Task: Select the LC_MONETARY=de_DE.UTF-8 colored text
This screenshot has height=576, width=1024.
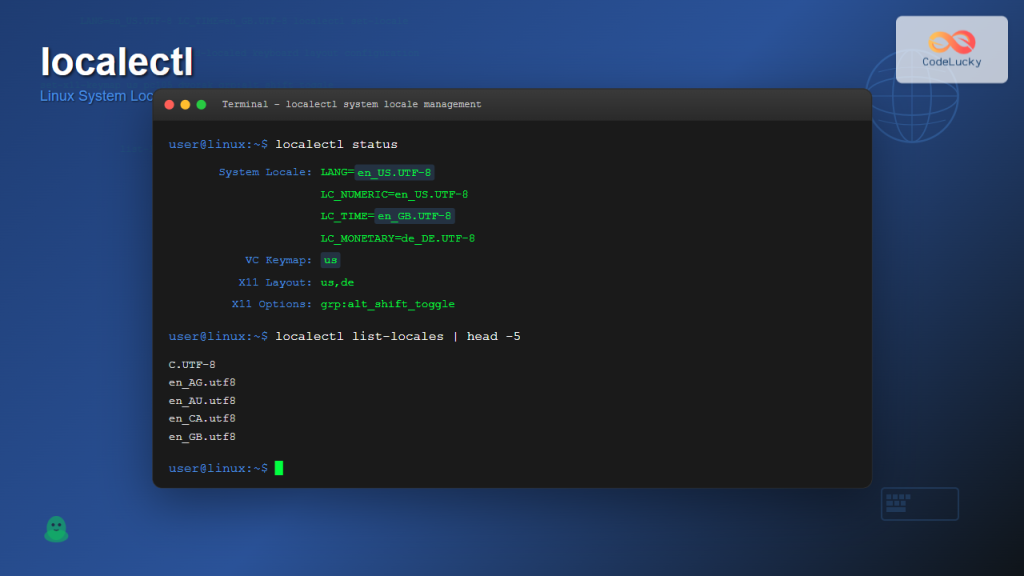Action: coord(397,238)
